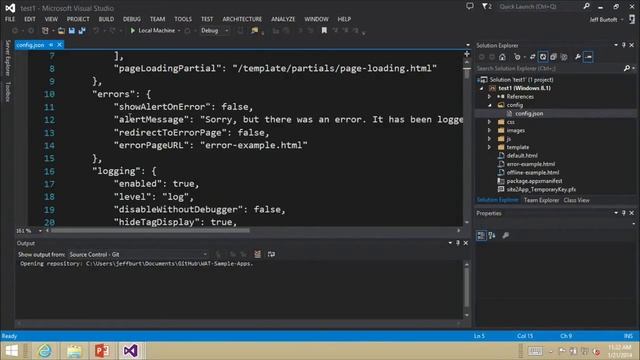Toggle Categorized view in Properties panel
The height and width of the screenshot is (360, 640).
(481, 236)
